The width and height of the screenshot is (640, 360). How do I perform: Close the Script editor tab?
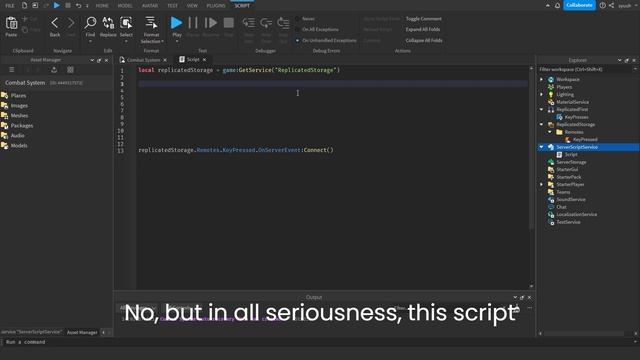[x=204, y=60]
